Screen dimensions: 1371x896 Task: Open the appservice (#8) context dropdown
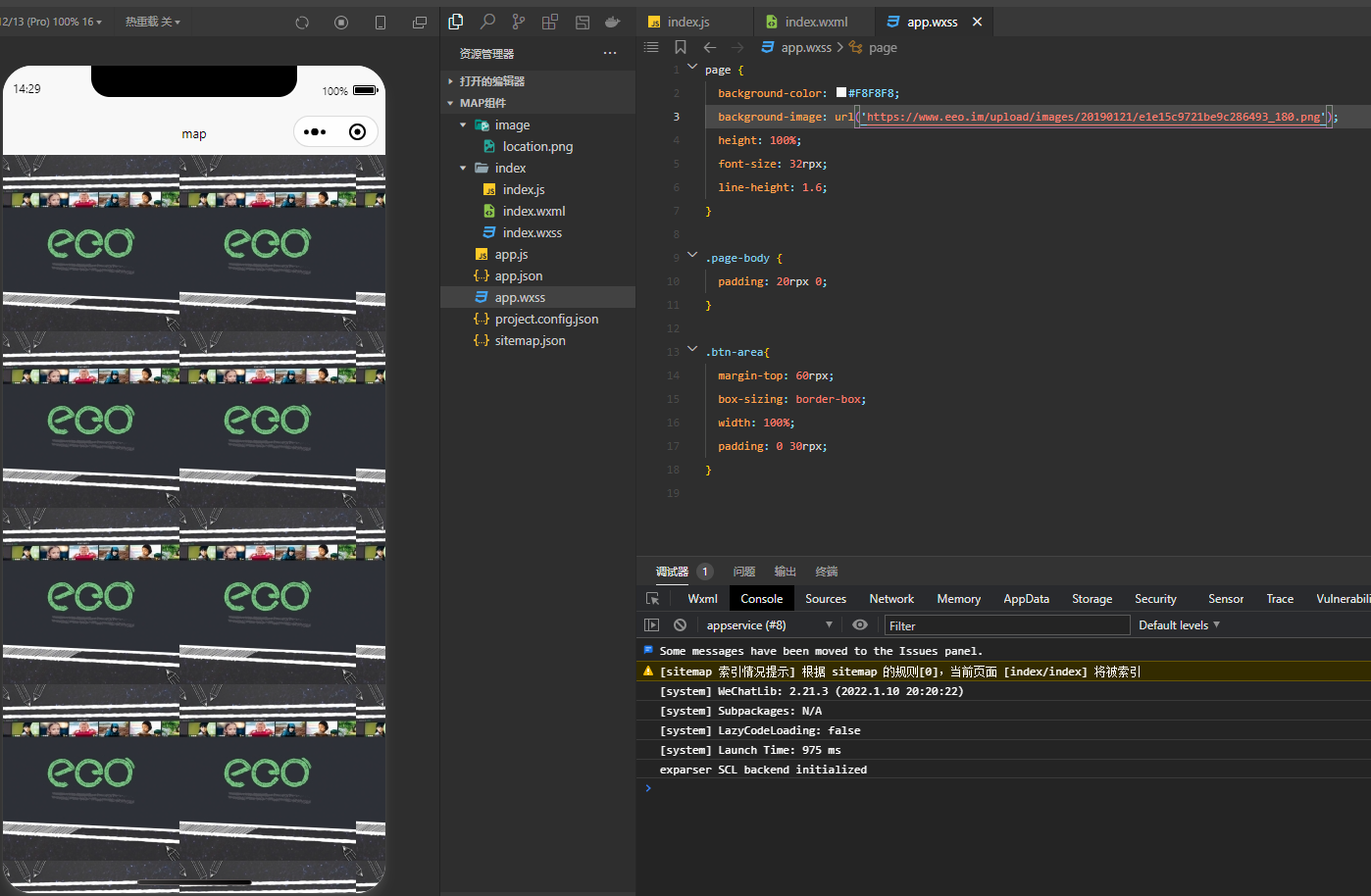point(769,625)
